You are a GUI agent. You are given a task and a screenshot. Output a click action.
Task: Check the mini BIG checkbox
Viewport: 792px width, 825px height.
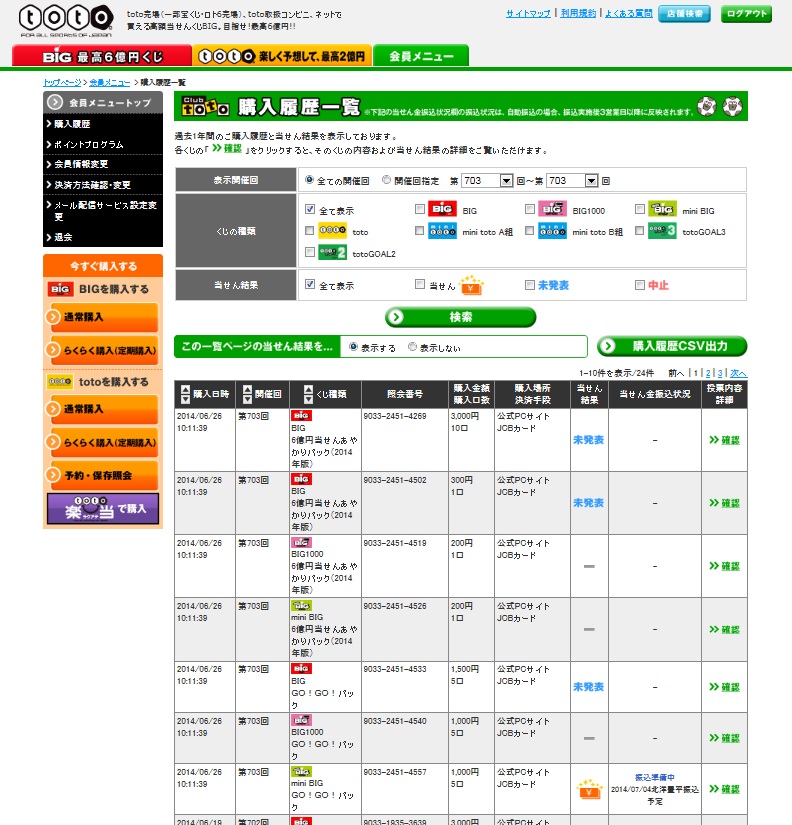click(640, 209)
